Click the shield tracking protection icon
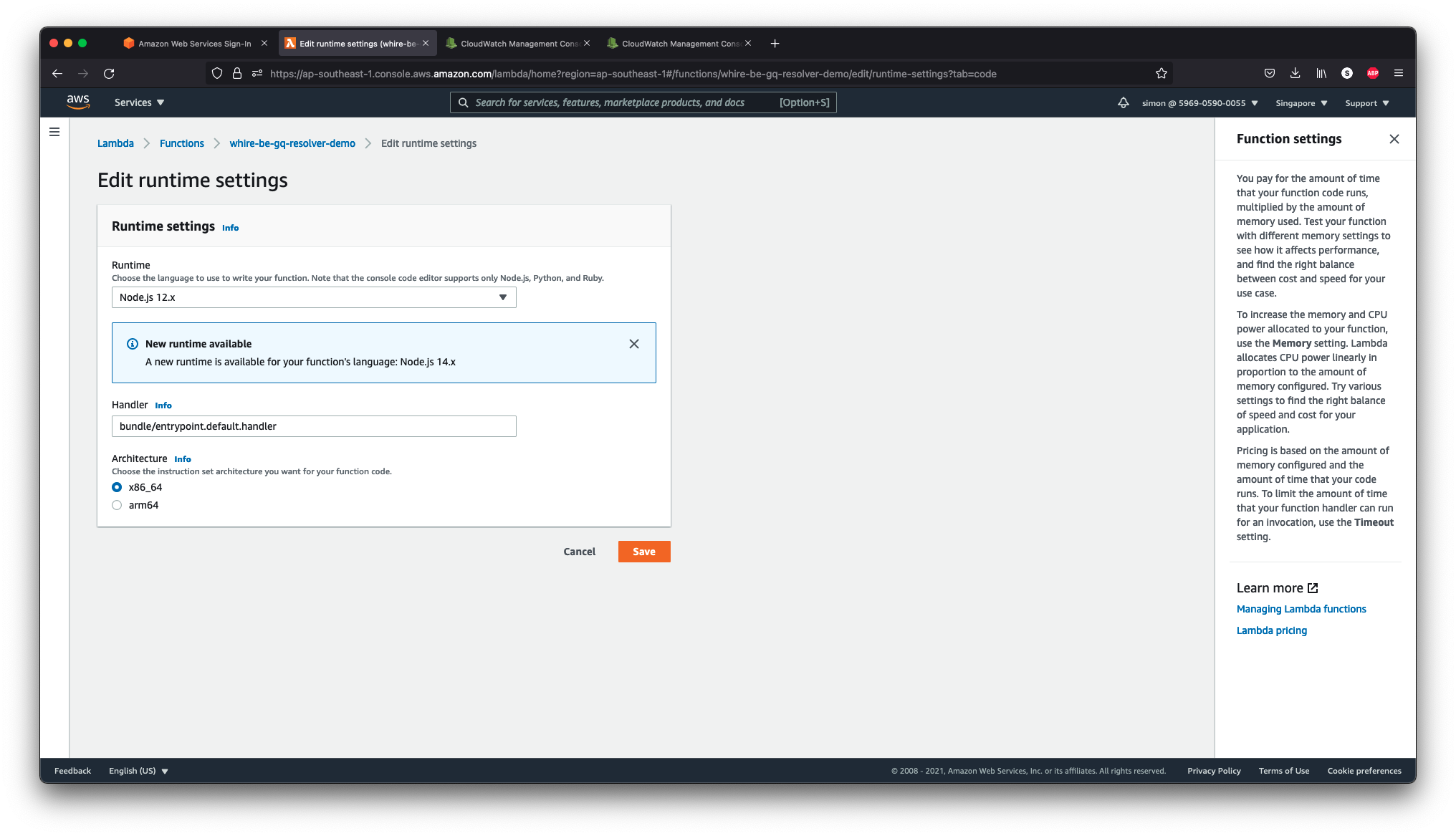This screenshot has width=1456, height=836. pyautogui.click(x=217, y=73)
